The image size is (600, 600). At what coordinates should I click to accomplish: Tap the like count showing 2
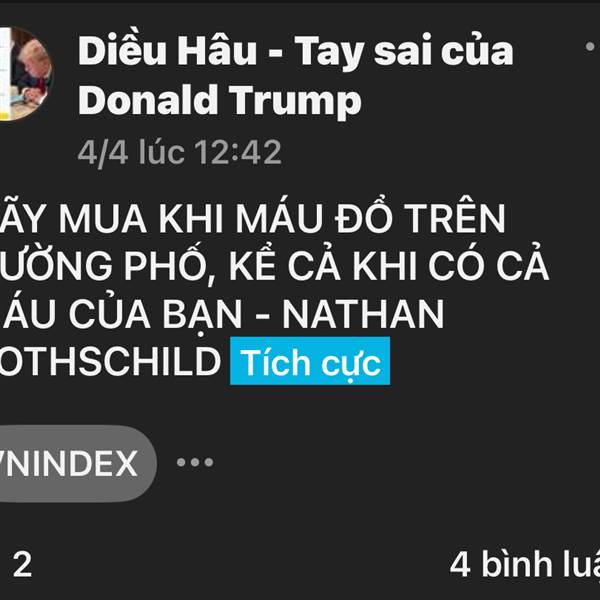click(x=22, y=564)
